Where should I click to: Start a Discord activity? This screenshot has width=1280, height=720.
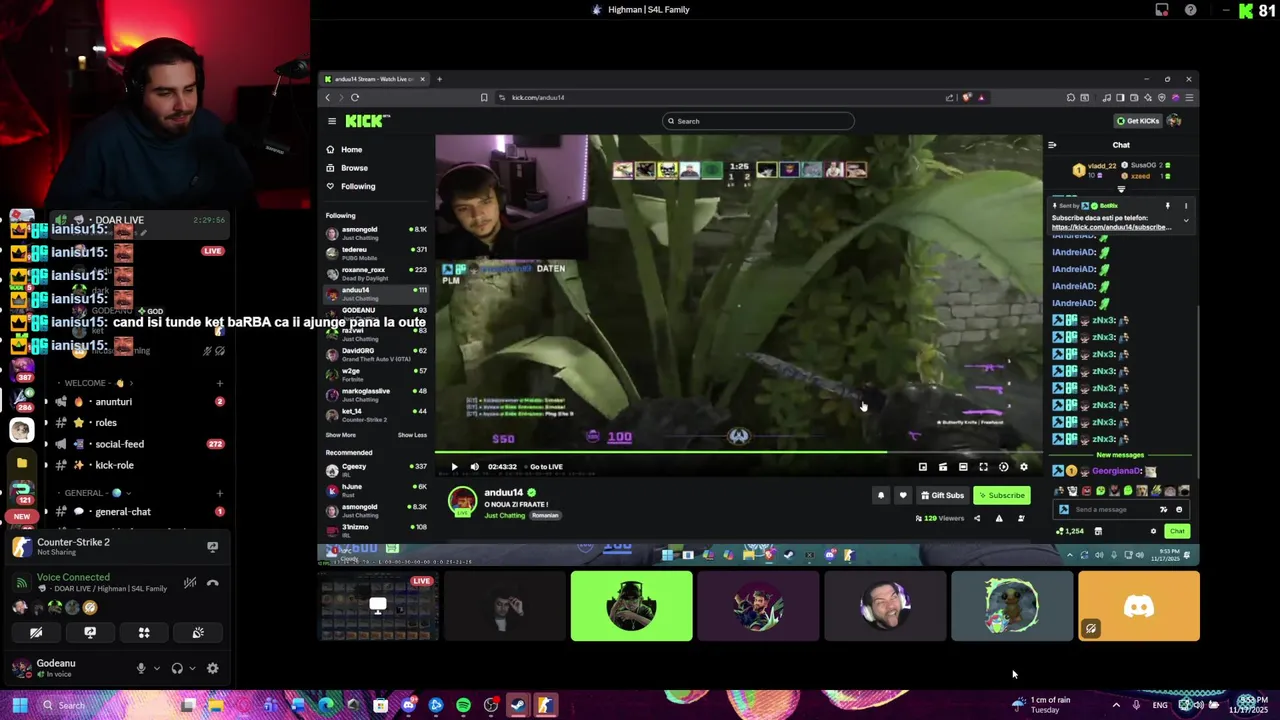tap(144, 632)
